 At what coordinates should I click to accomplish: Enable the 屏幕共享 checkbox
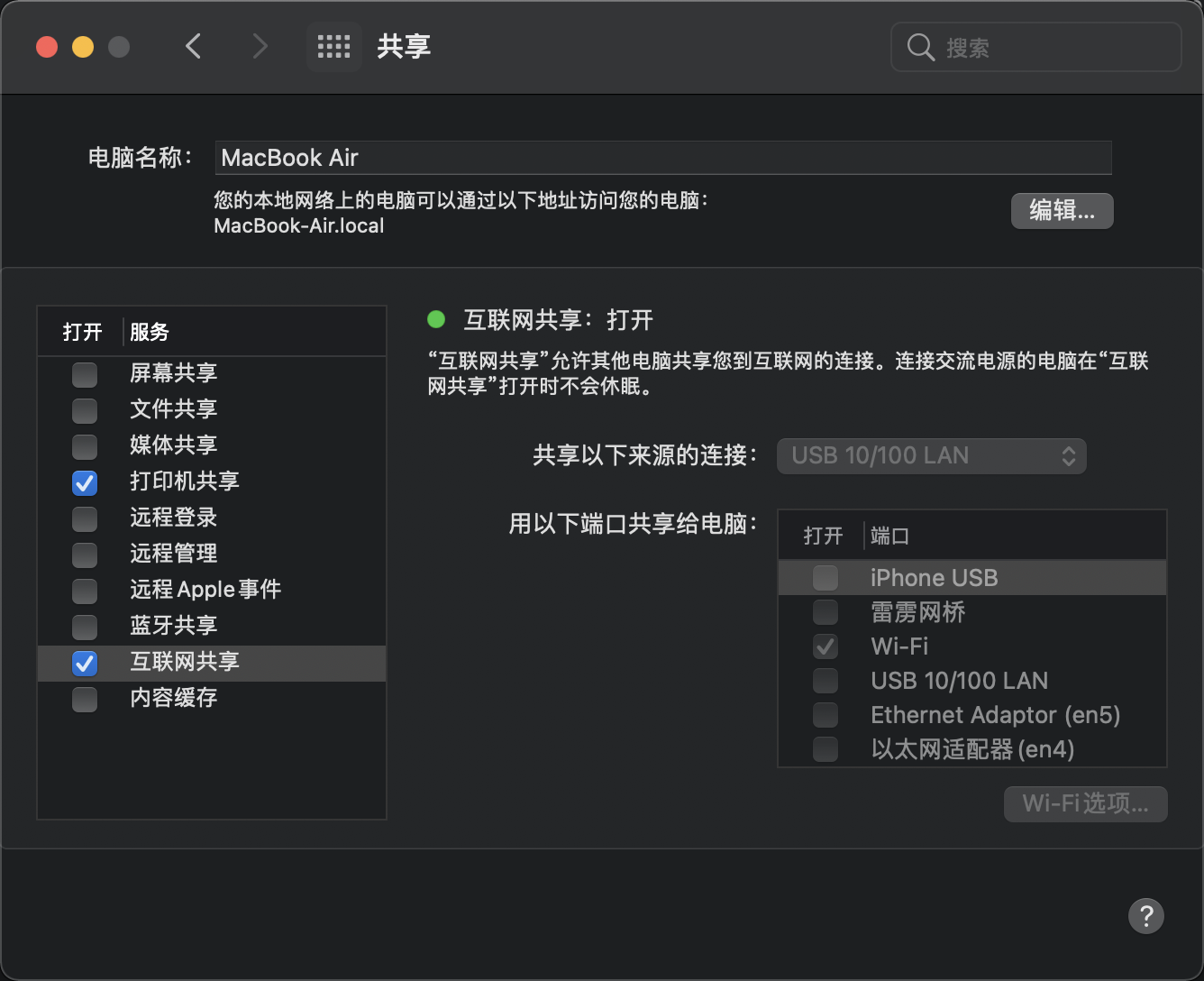click(x=85, y=374)
